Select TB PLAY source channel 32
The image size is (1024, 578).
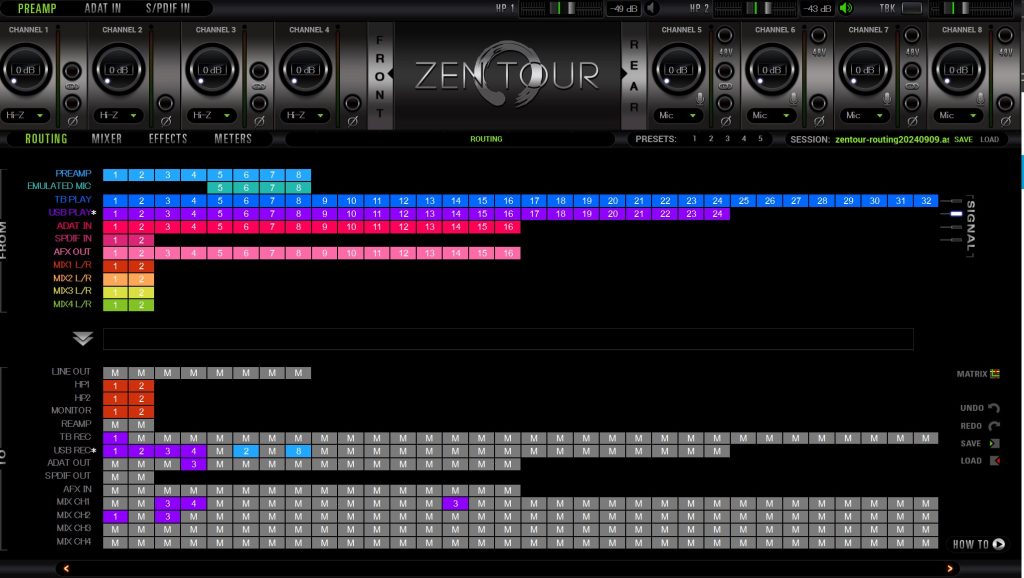coord(927,201)
